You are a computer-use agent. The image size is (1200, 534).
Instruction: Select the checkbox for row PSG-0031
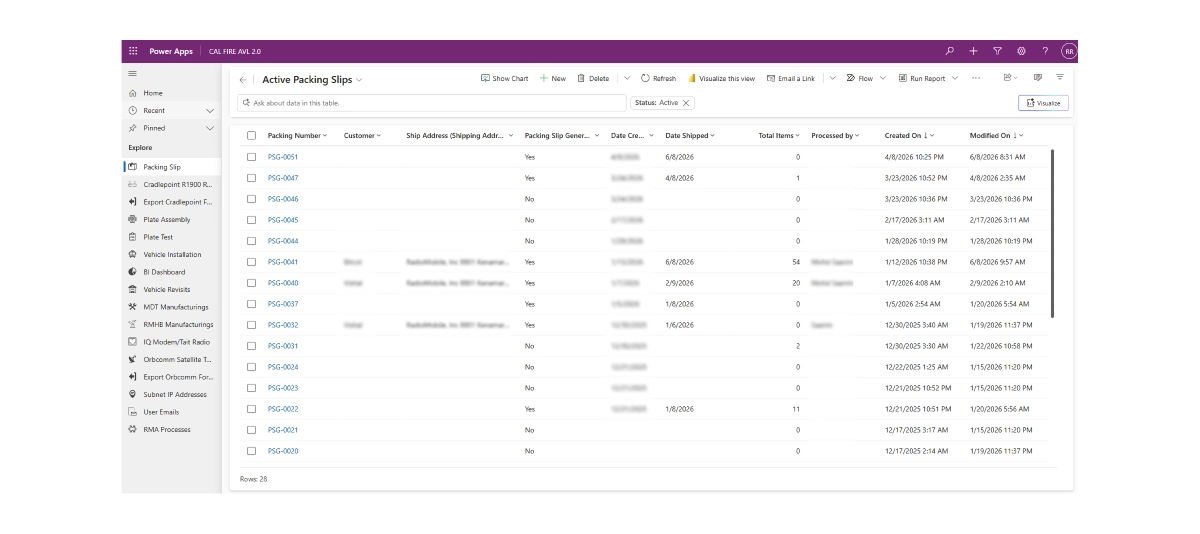(x=252, y=346)
